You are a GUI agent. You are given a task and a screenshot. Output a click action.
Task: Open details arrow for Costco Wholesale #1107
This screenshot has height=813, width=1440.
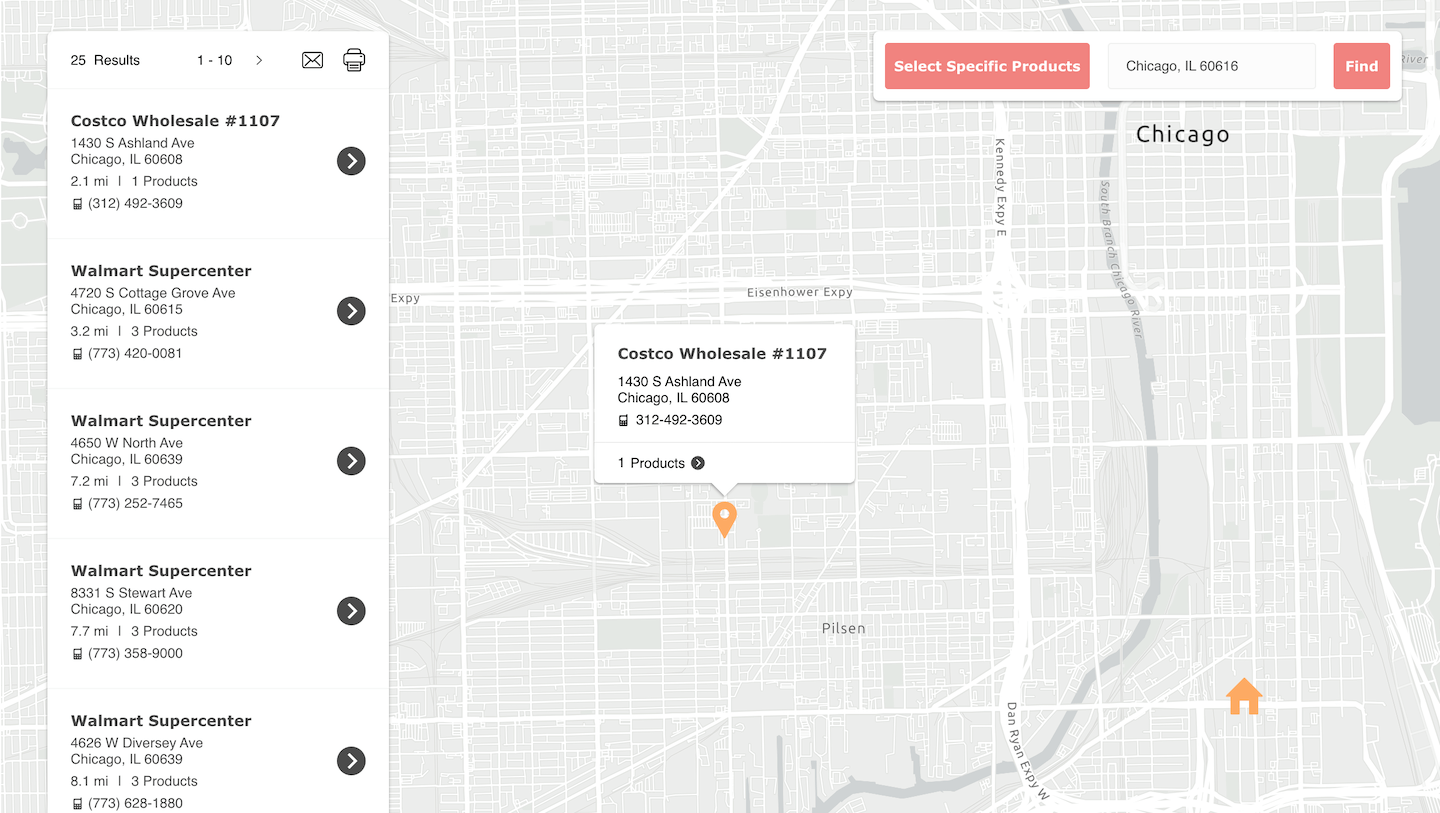(x=351, y=161)
